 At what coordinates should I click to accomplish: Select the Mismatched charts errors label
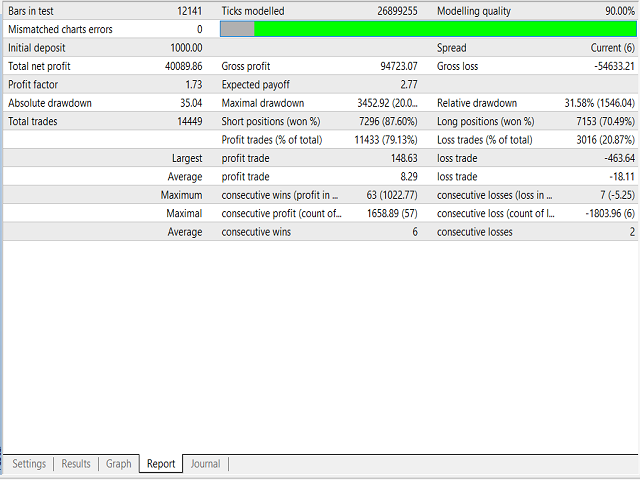(x=60, y=29)
